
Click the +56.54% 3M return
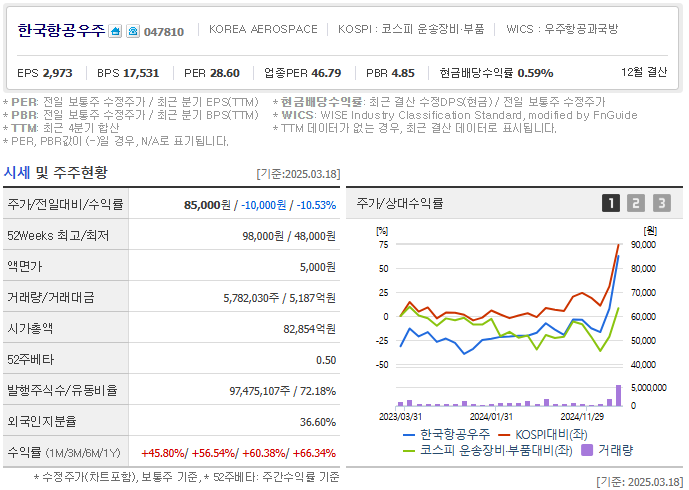coord(214,453)
